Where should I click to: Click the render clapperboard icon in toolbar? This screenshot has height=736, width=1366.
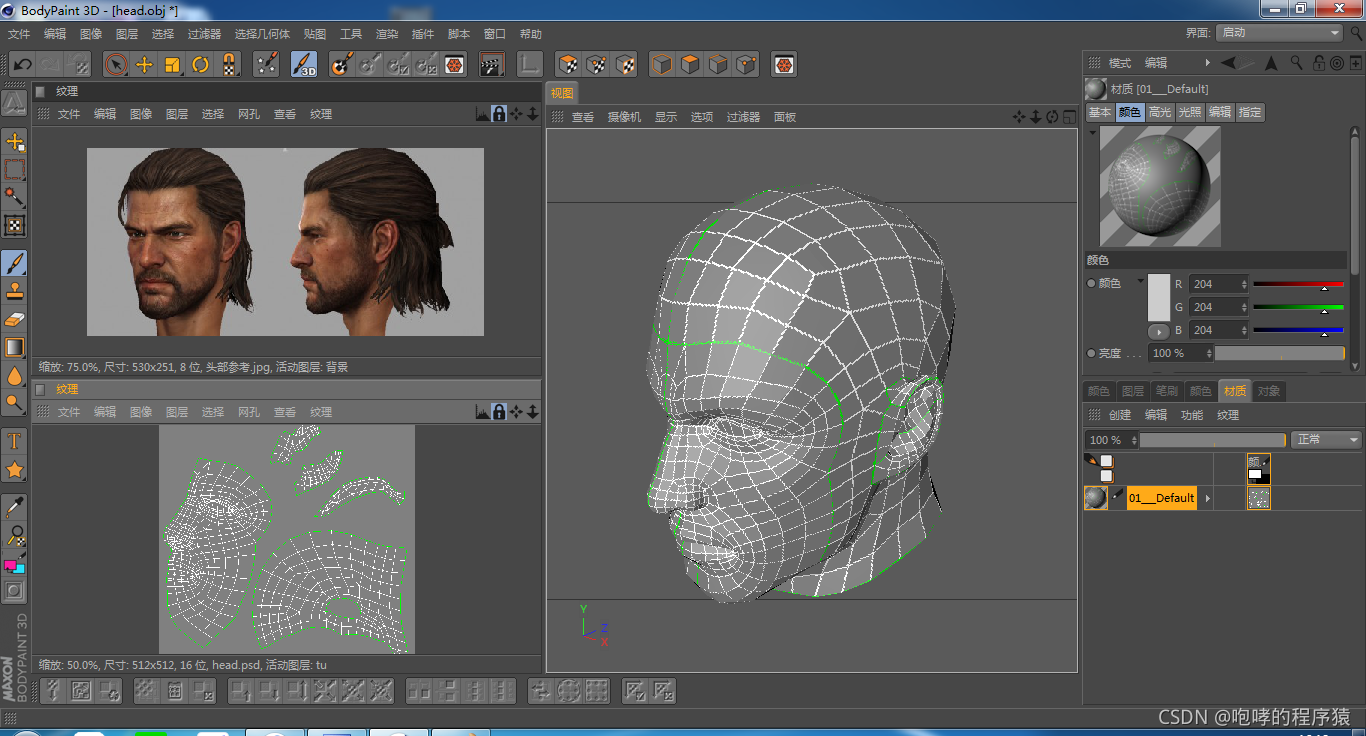pos(490,65)
